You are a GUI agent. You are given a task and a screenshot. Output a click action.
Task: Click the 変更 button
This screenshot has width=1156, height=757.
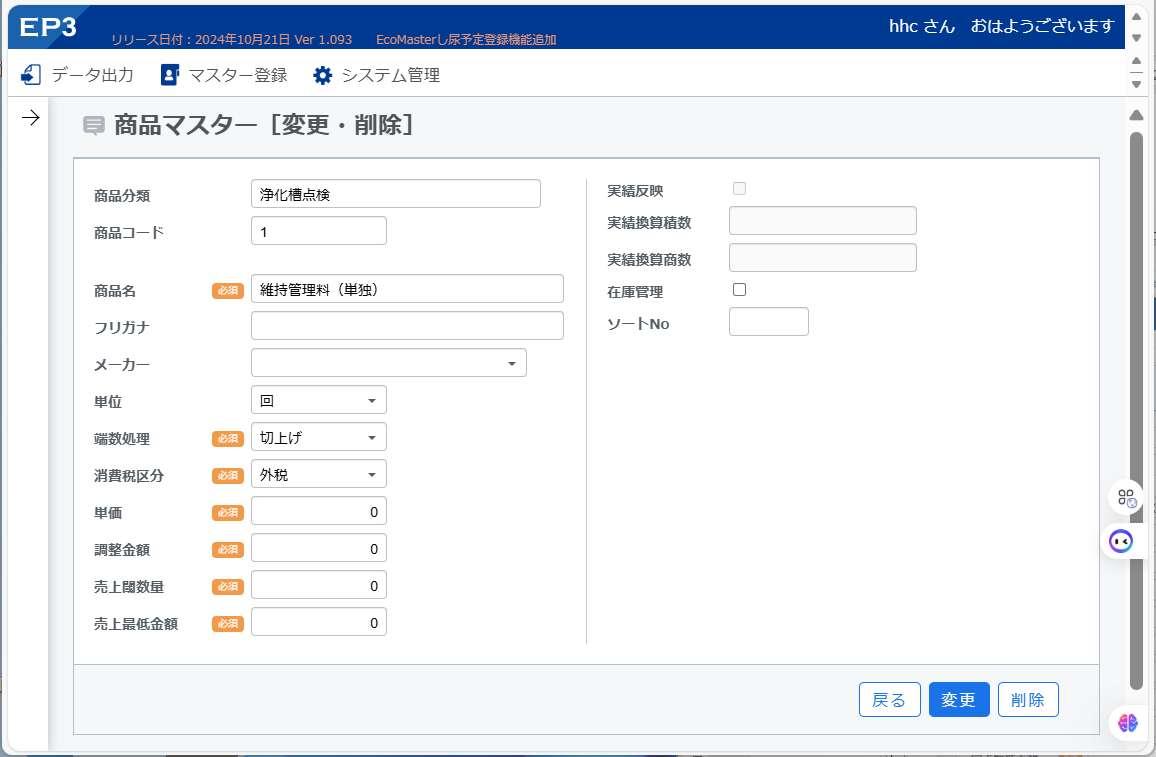958,700
